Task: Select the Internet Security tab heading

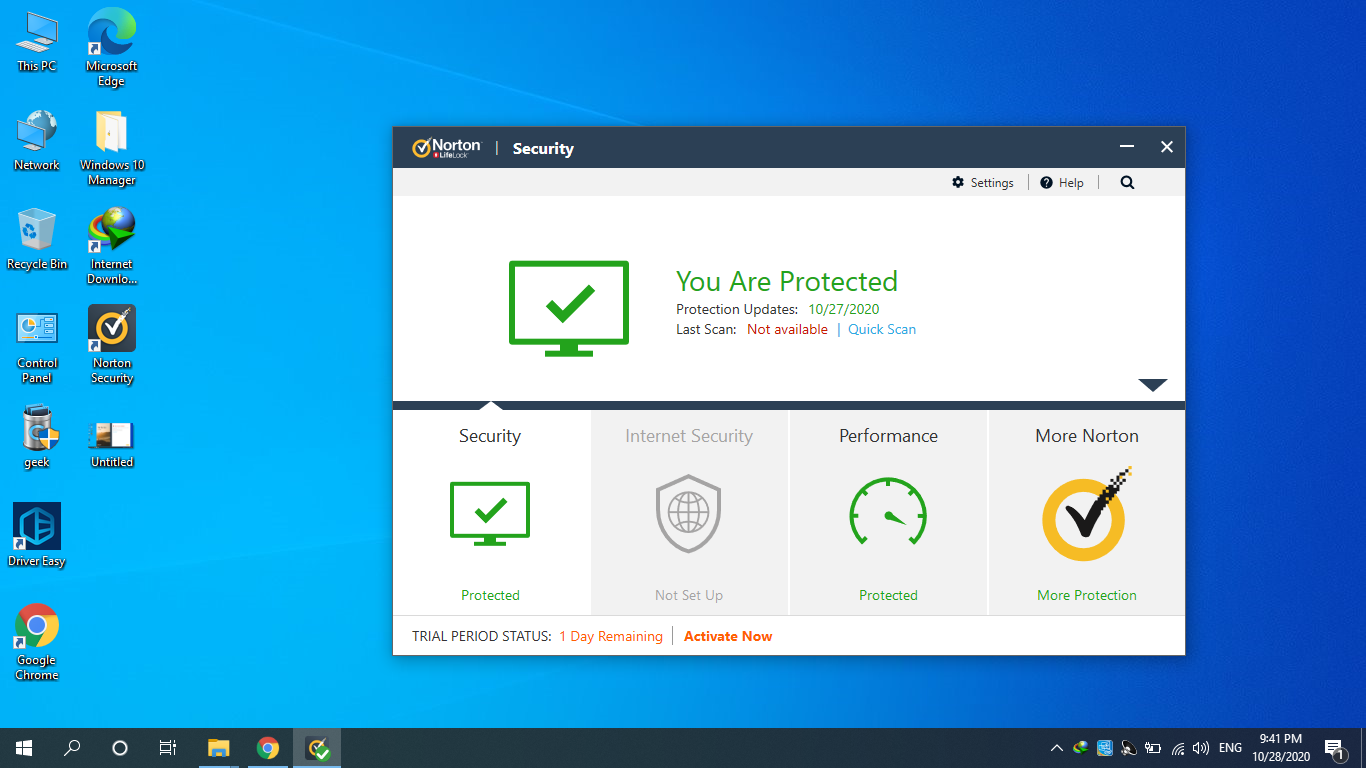Action: 689,436
